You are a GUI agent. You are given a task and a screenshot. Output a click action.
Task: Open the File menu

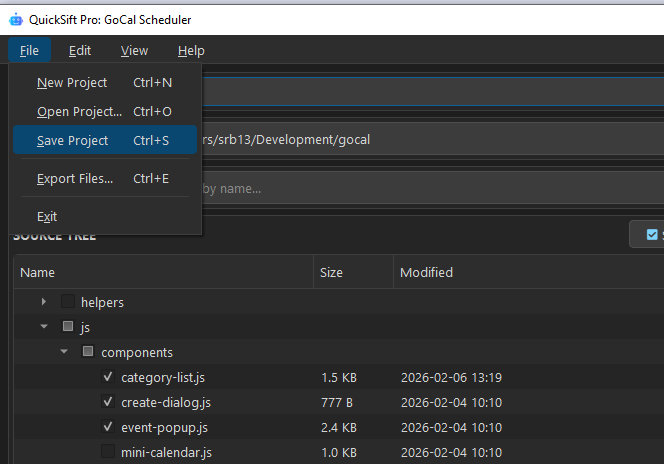[29, 51]
